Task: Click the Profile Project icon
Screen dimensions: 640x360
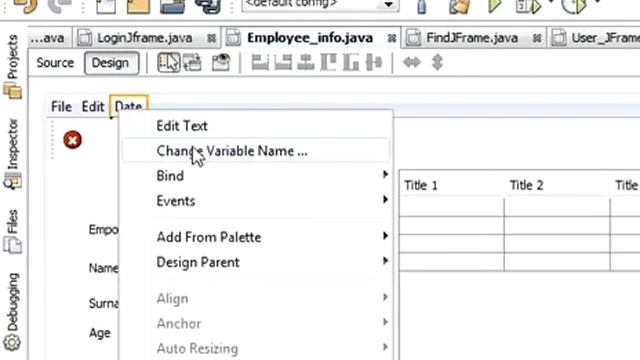Action: (x=574, y=6)
